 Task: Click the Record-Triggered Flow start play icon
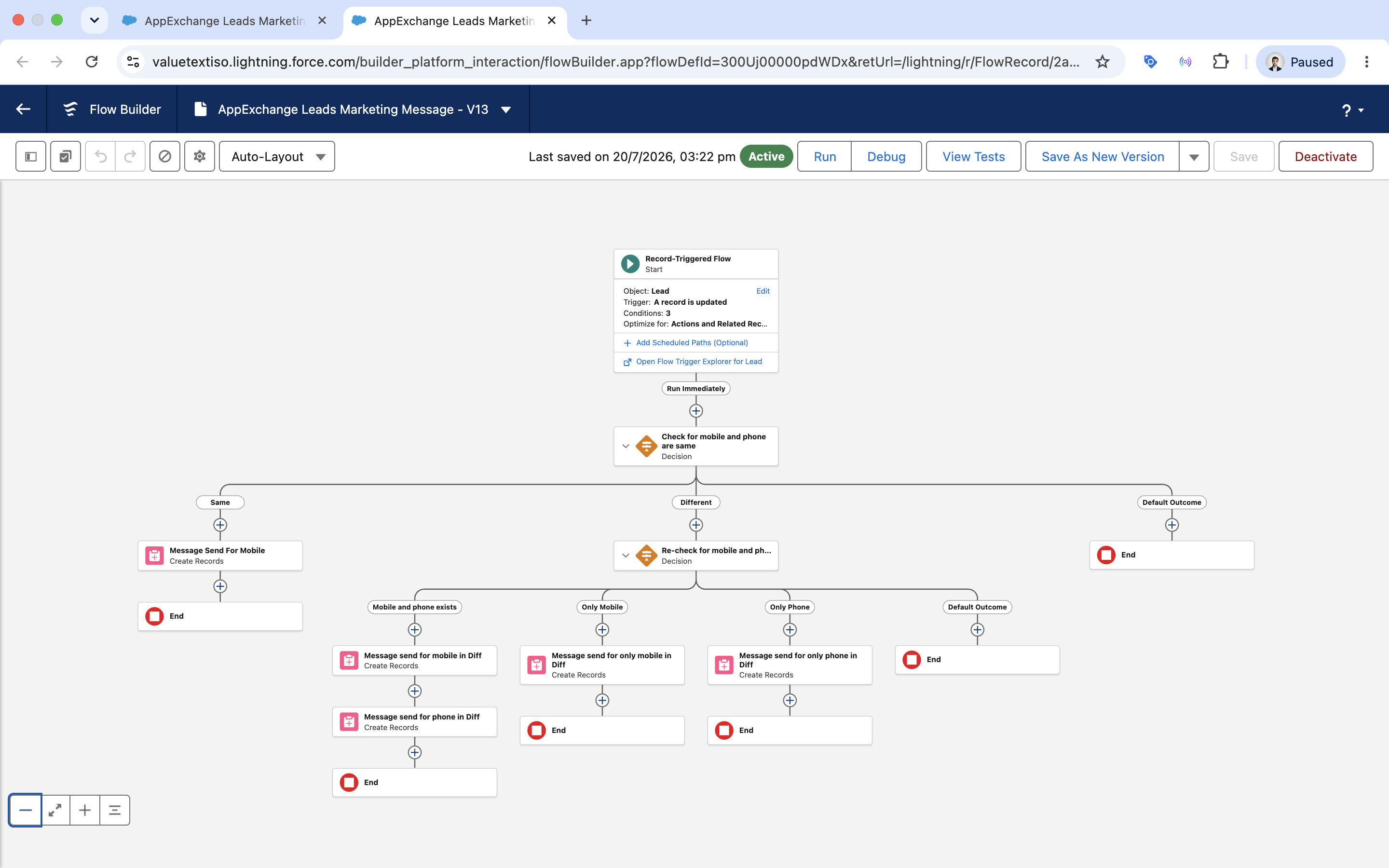[630, 263]
